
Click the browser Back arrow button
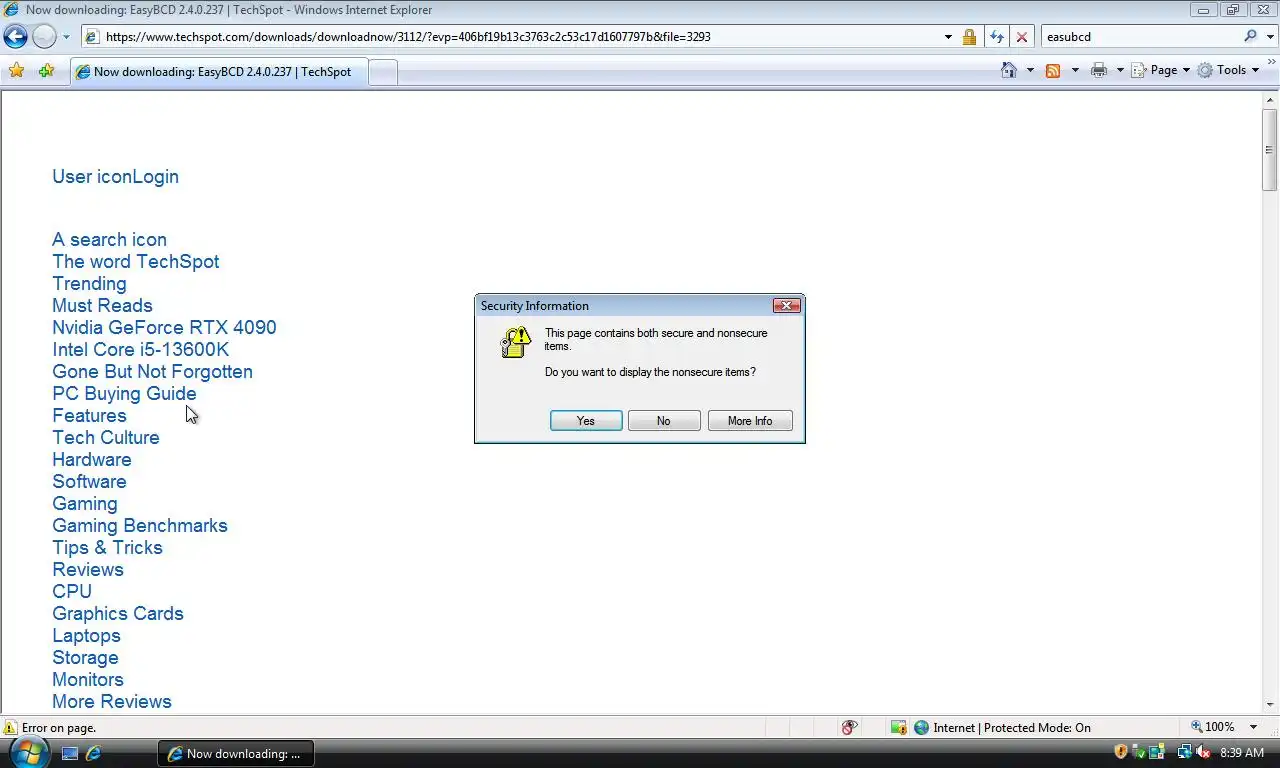(16, 37)
